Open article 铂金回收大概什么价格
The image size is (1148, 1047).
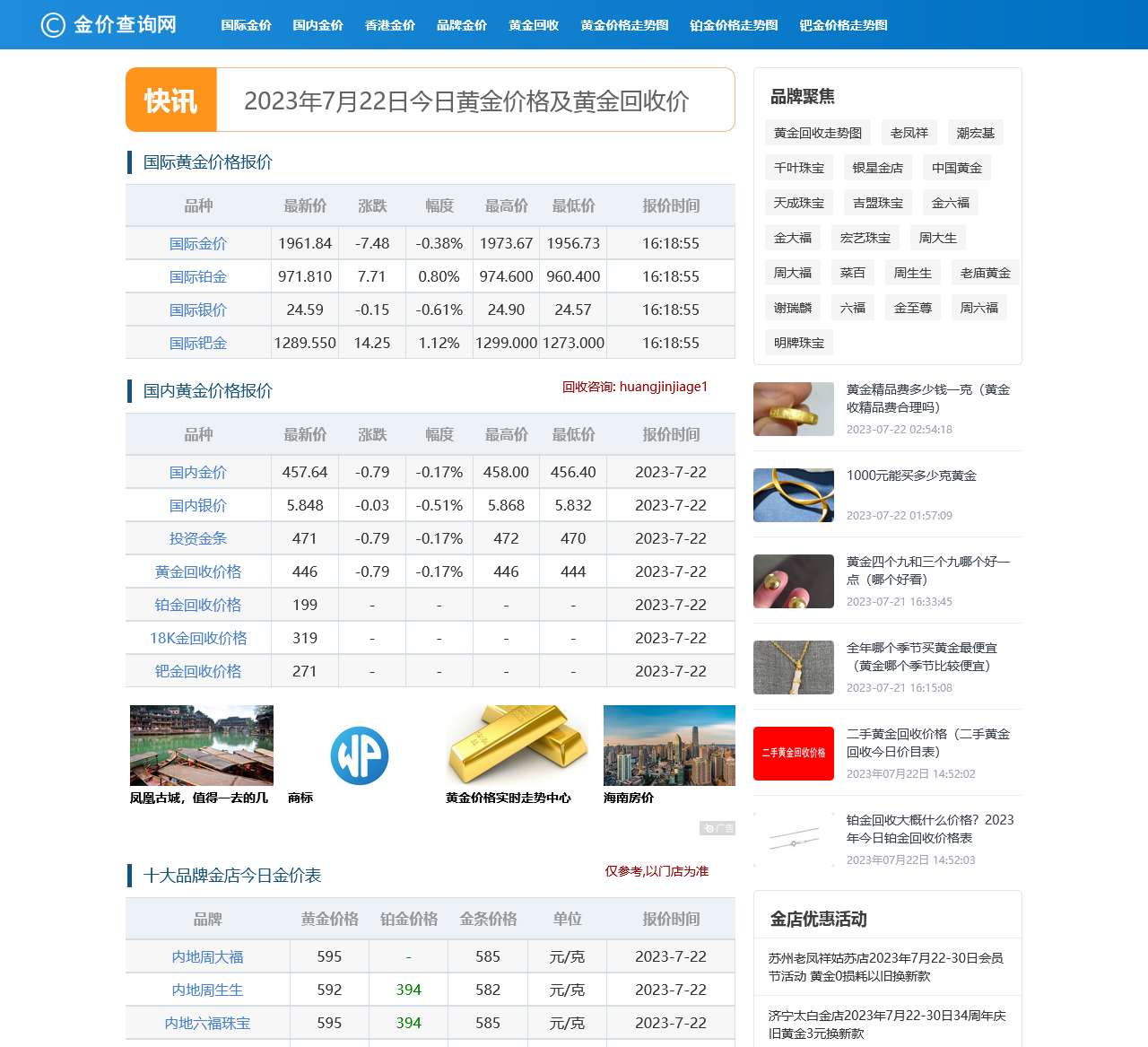tap(930, 829)
